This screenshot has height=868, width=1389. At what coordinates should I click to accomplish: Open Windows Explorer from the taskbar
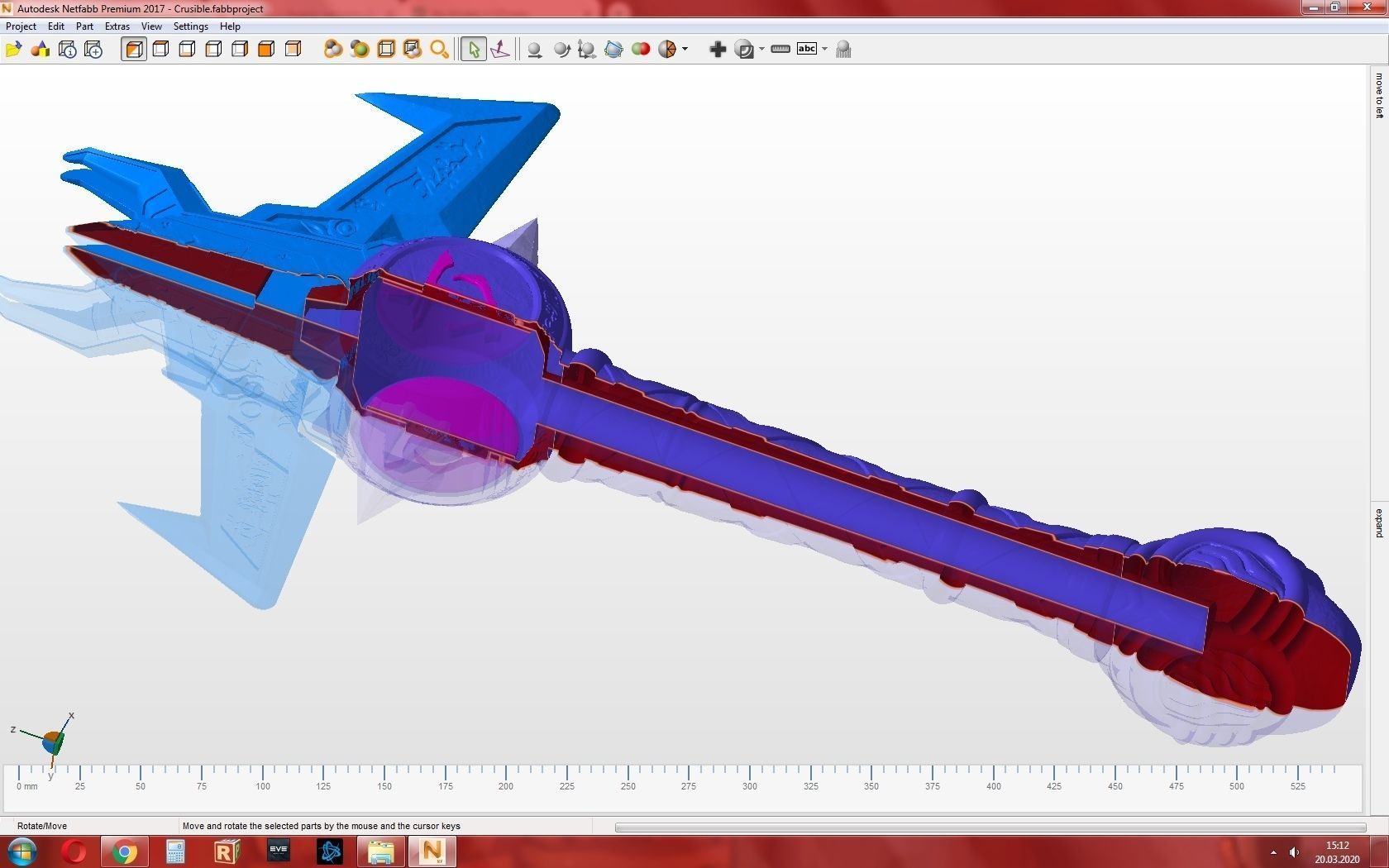click(x=381, y=851)
